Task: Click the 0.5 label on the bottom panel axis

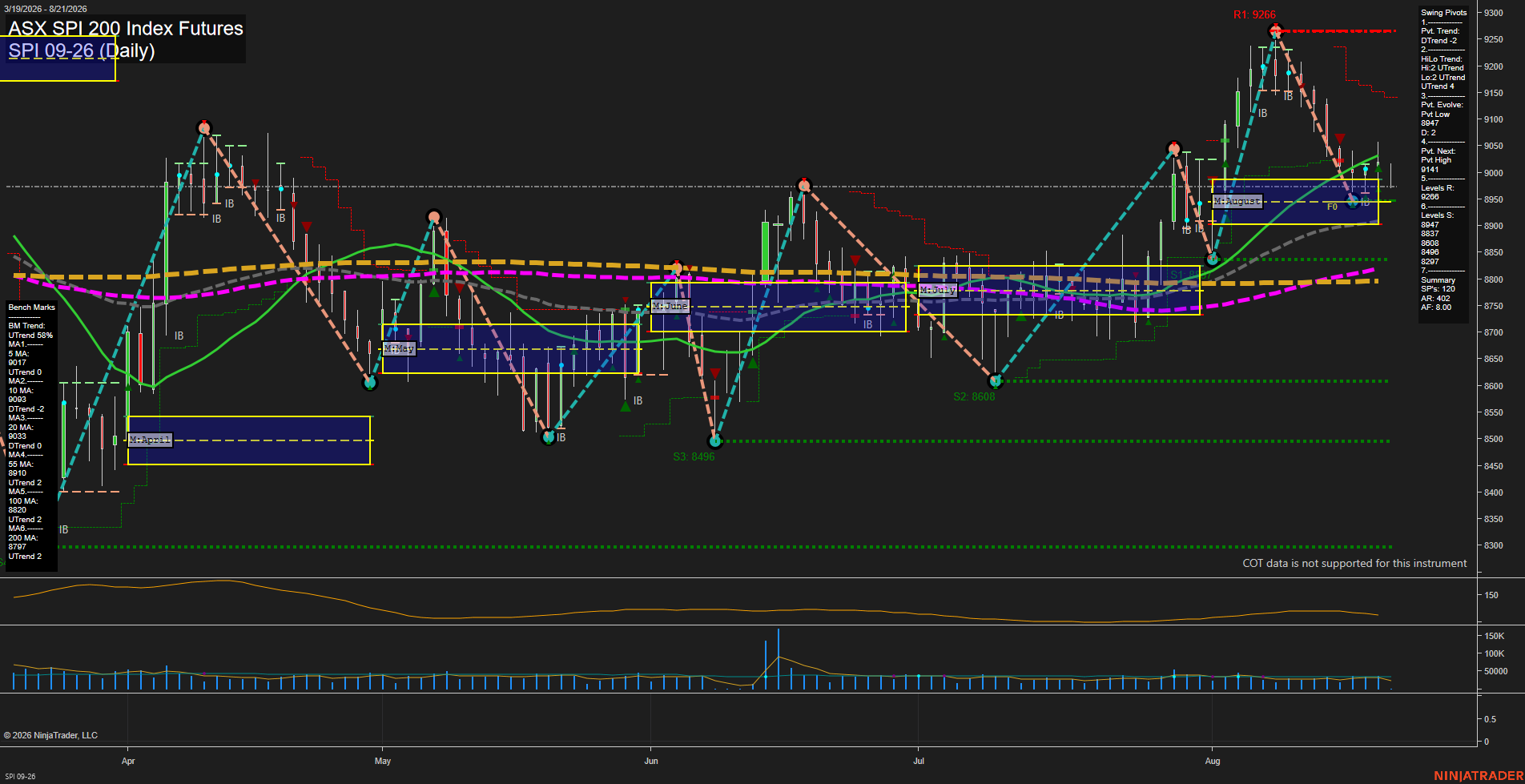Action: pyautogui.click(x=1490, y=719)
